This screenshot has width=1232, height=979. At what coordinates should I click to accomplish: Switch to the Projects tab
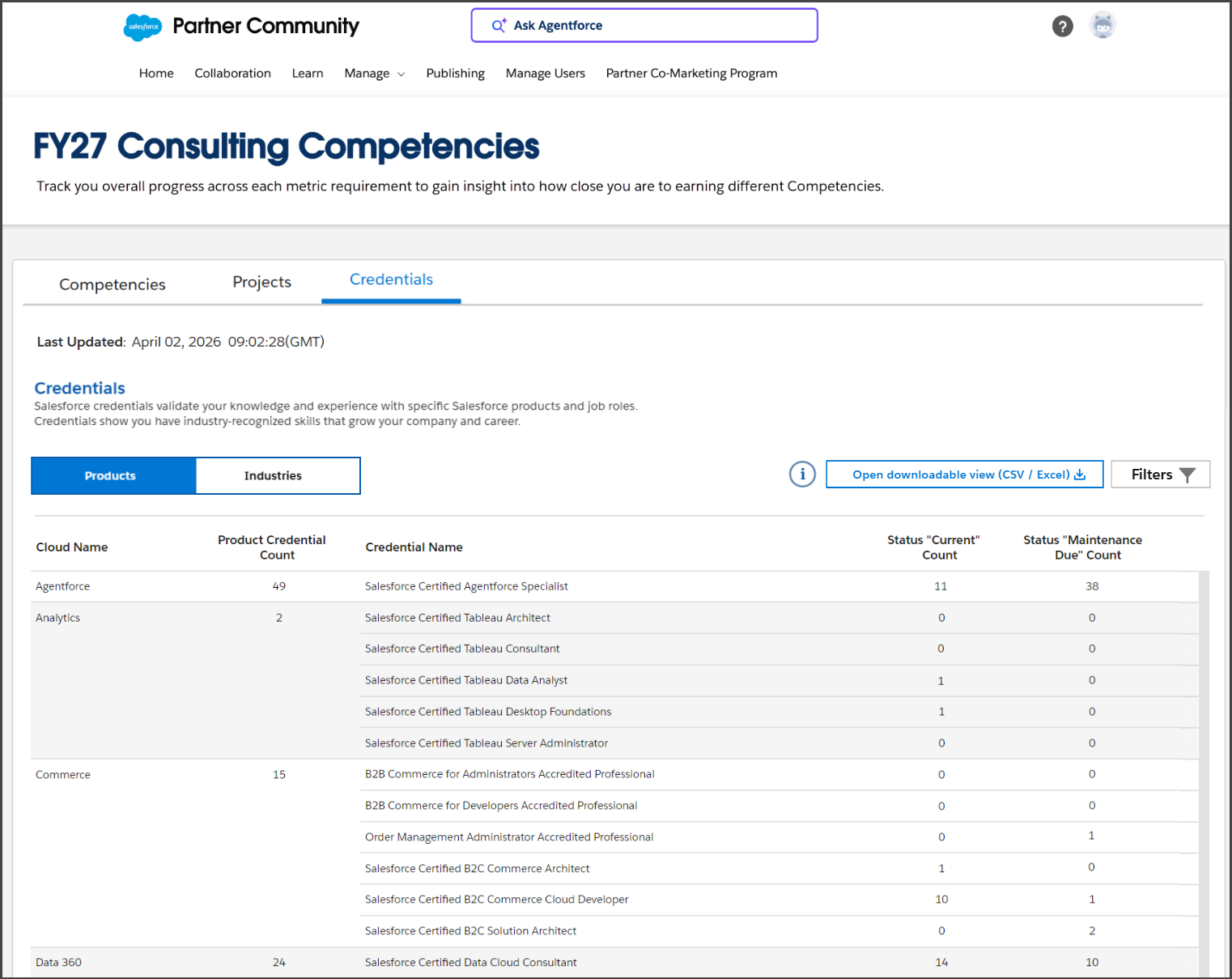(x=261, y=282)
